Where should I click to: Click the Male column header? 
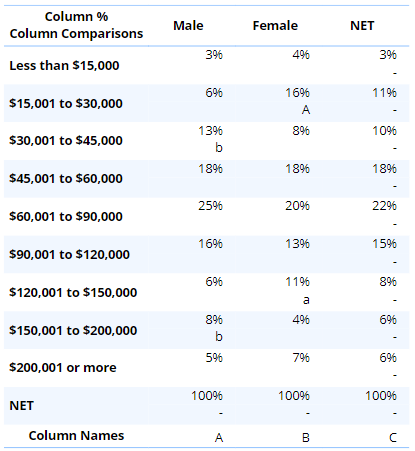[188, 26]
